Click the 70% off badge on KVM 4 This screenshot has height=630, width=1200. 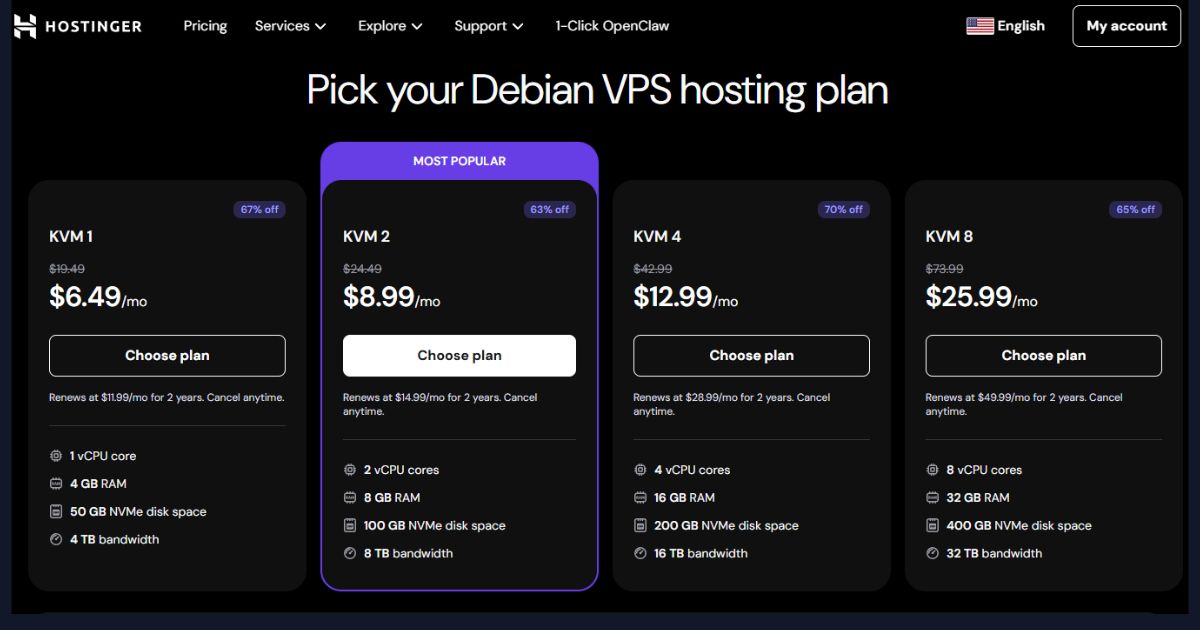pyautogui.click(x=843, y=209)
